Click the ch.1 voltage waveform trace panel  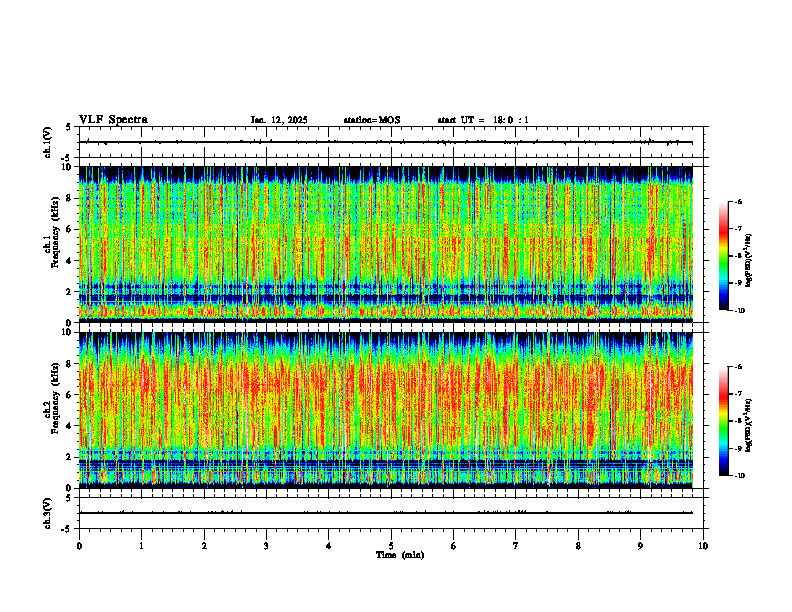coord(391,142)
